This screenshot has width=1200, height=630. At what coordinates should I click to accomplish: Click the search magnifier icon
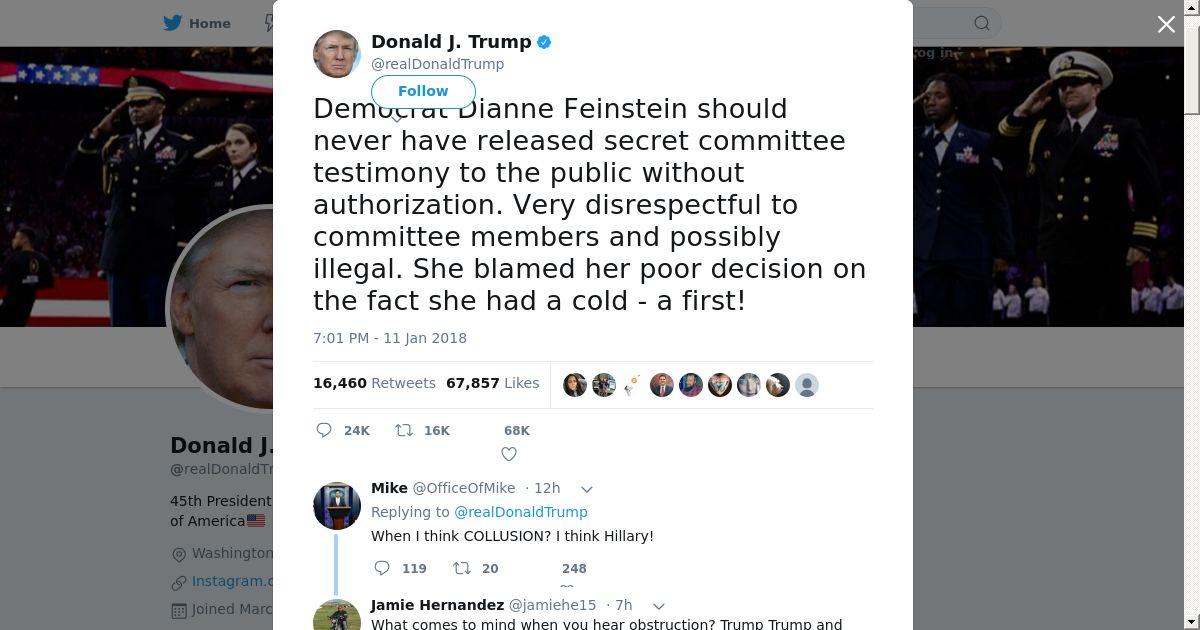(982, 23)
